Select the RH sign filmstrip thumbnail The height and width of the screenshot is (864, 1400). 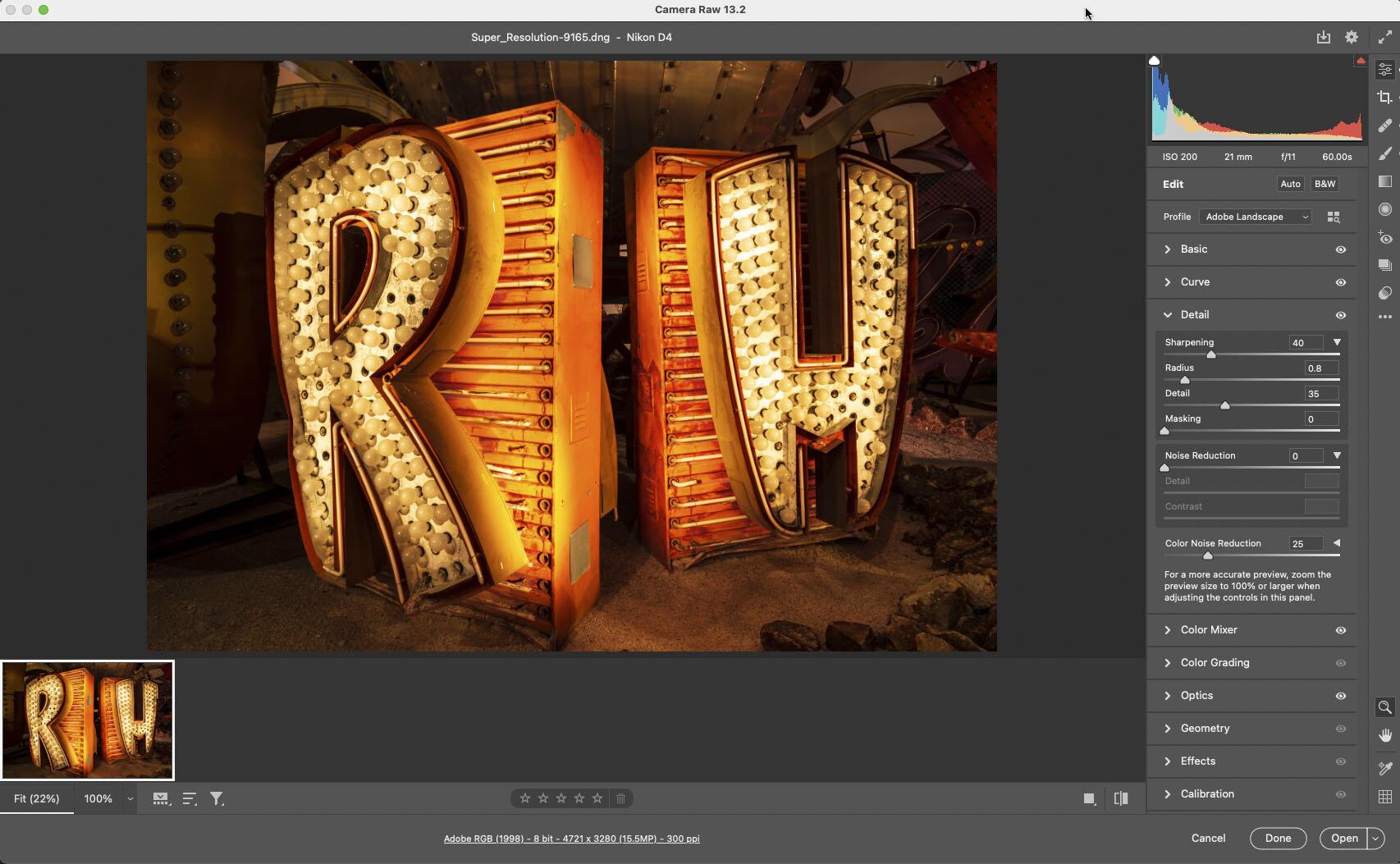tap(88, 720)
